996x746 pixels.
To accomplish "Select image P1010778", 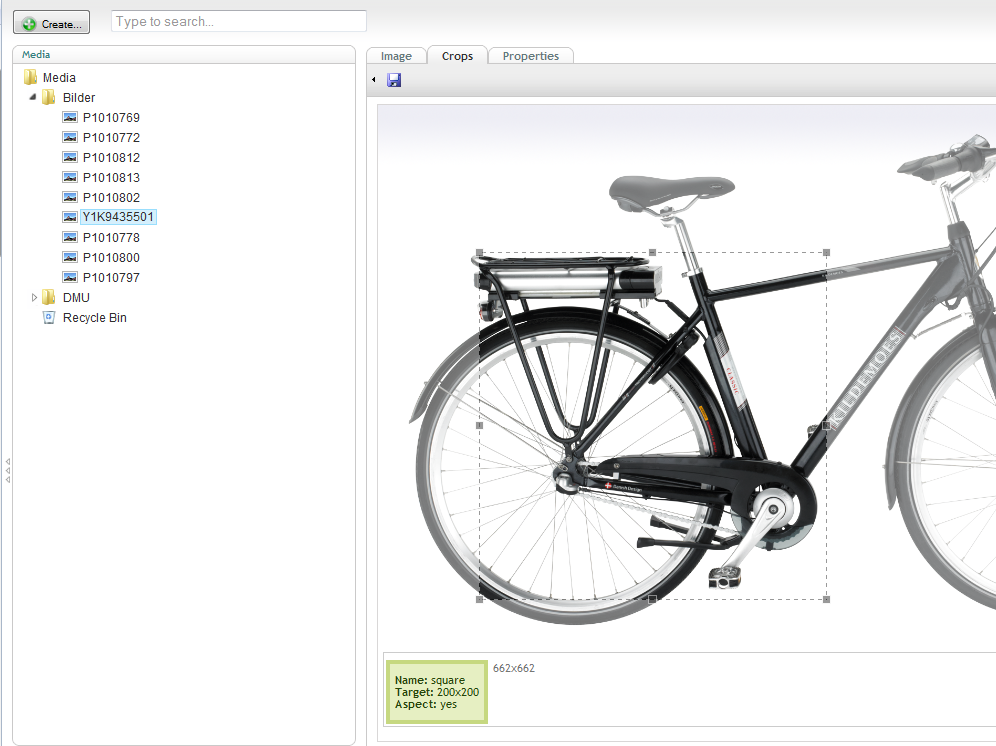I will pos(111,238).
